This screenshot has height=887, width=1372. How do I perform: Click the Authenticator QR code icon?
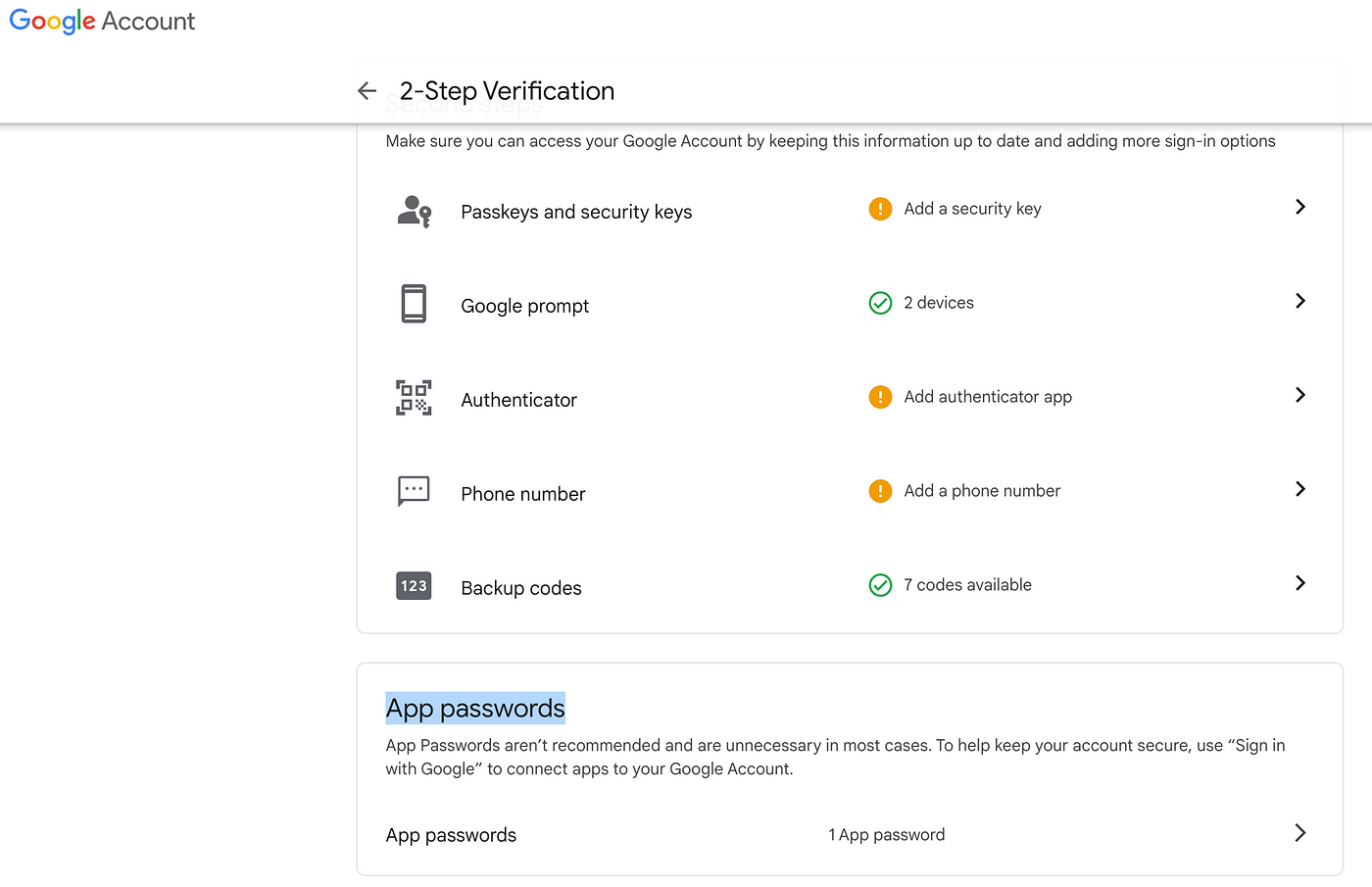coord(414,398)
